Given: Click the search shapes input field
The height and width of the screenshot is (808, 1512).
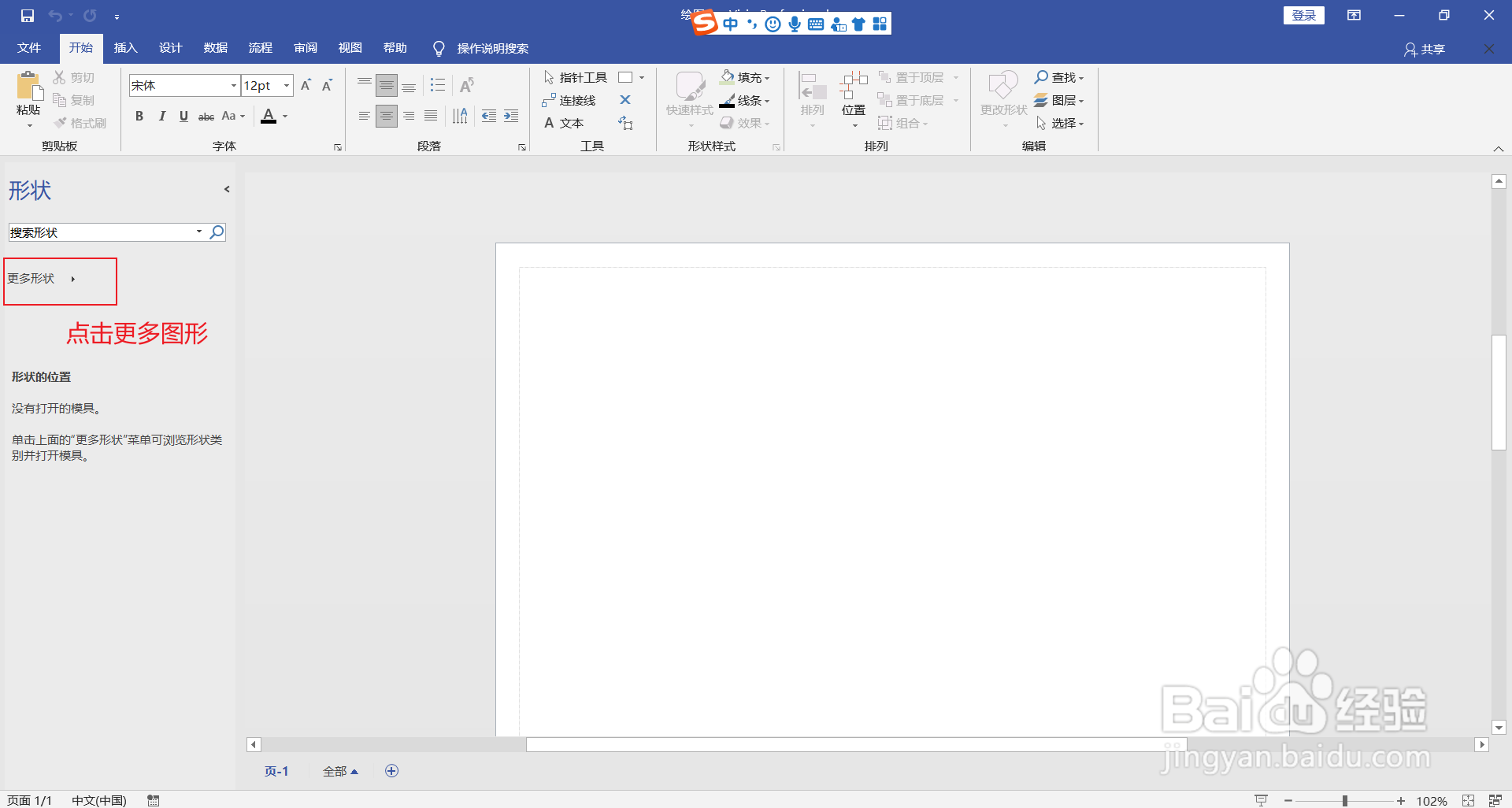Looking at the screenshot, I should (x=102, y=232).
